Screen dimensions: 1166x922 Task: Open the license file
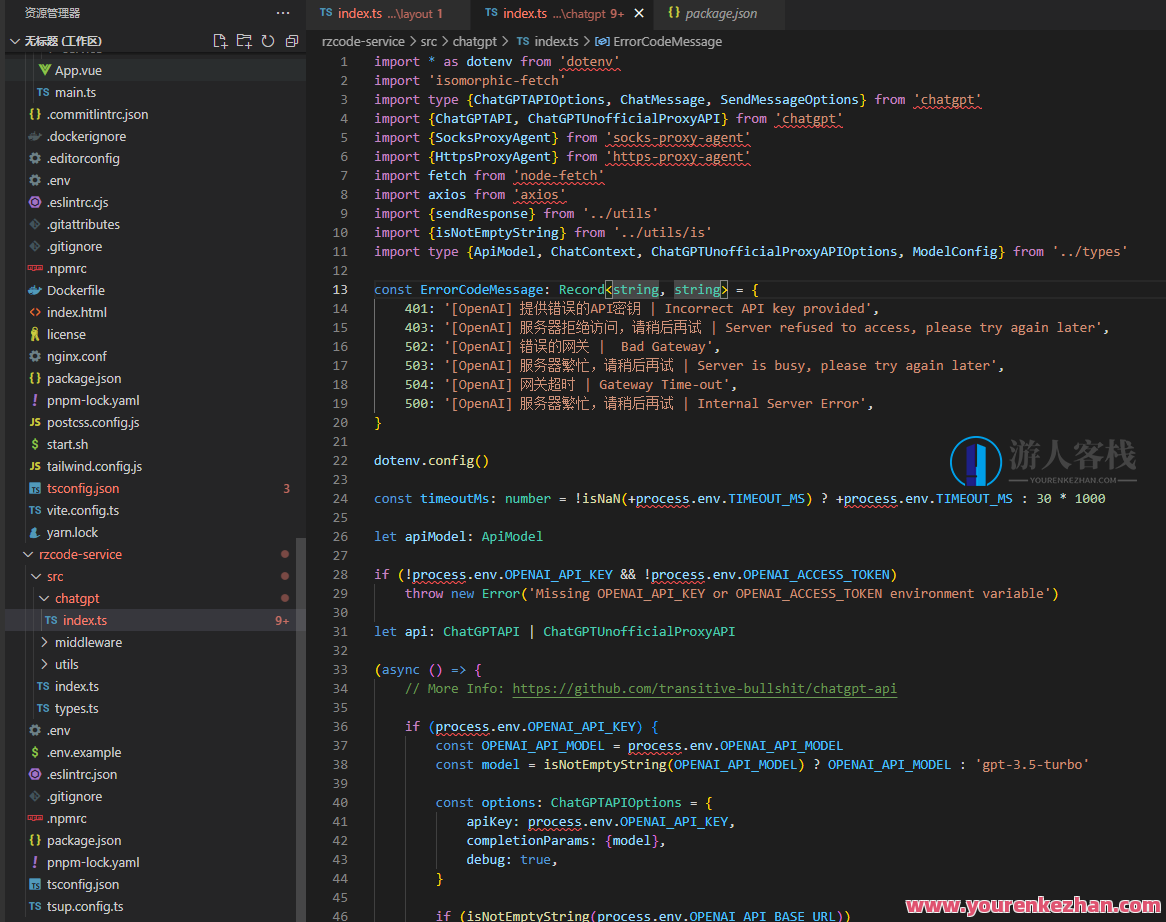66,335
